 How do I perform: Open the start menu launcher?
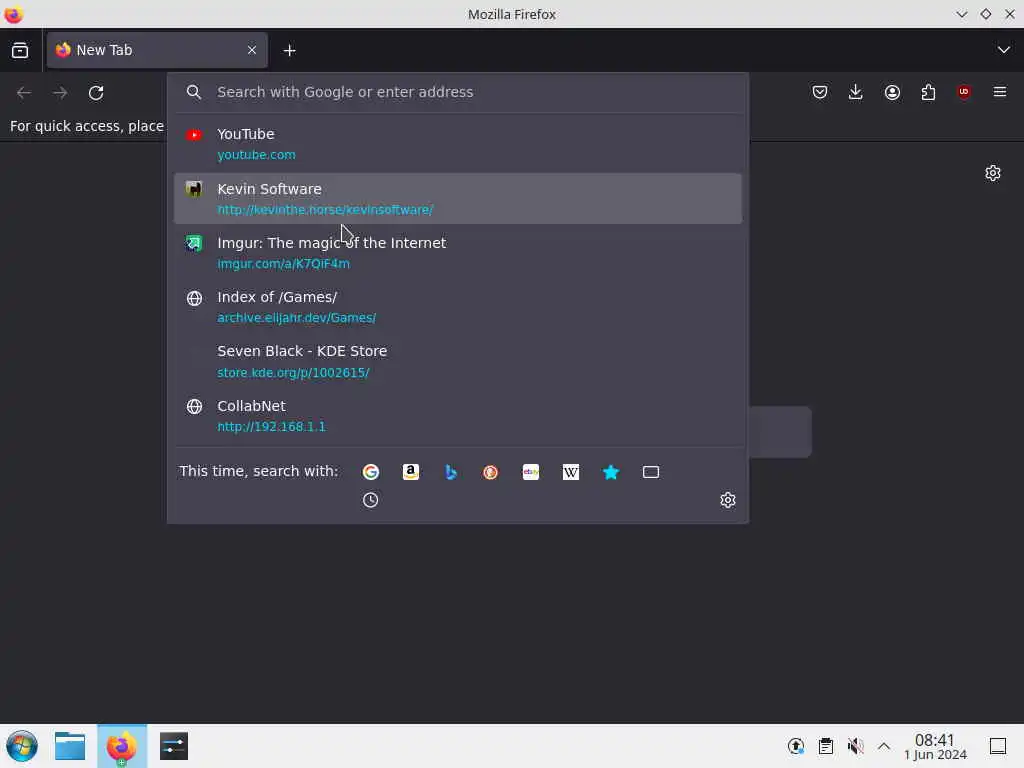click(22, 746)
